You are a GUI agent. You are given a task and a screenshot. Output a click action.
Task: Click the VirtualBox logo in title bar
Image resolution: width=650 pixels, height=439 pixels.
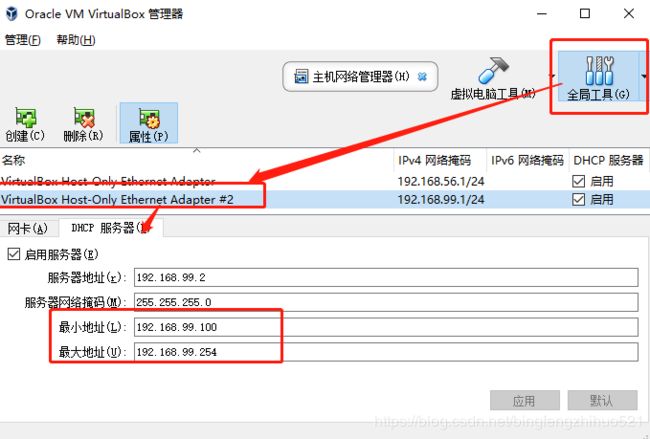[12, 14]
